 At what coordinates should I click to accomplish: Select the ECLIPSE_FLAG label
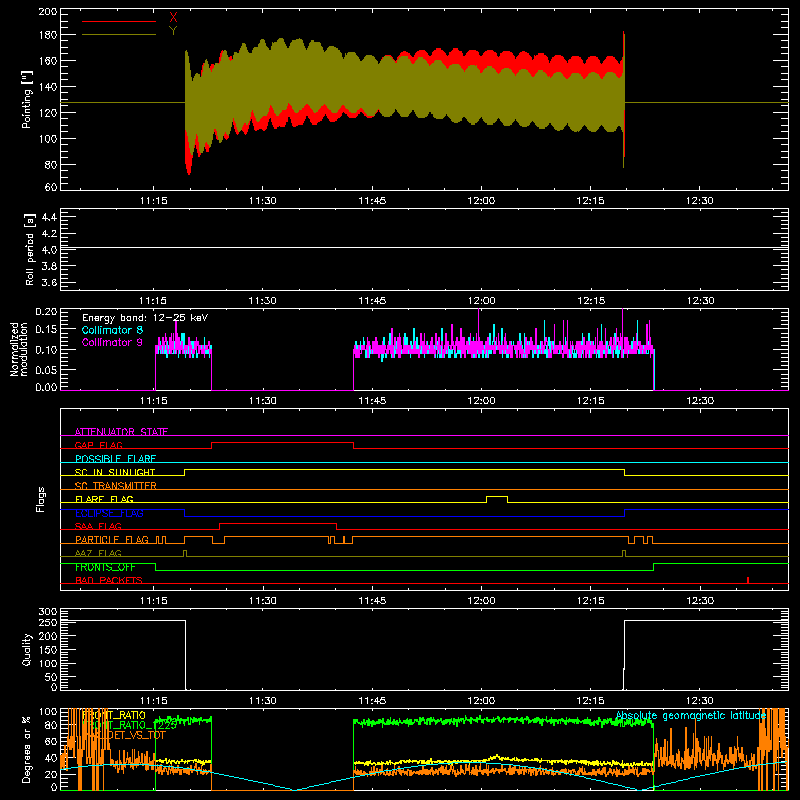(109, 513)
